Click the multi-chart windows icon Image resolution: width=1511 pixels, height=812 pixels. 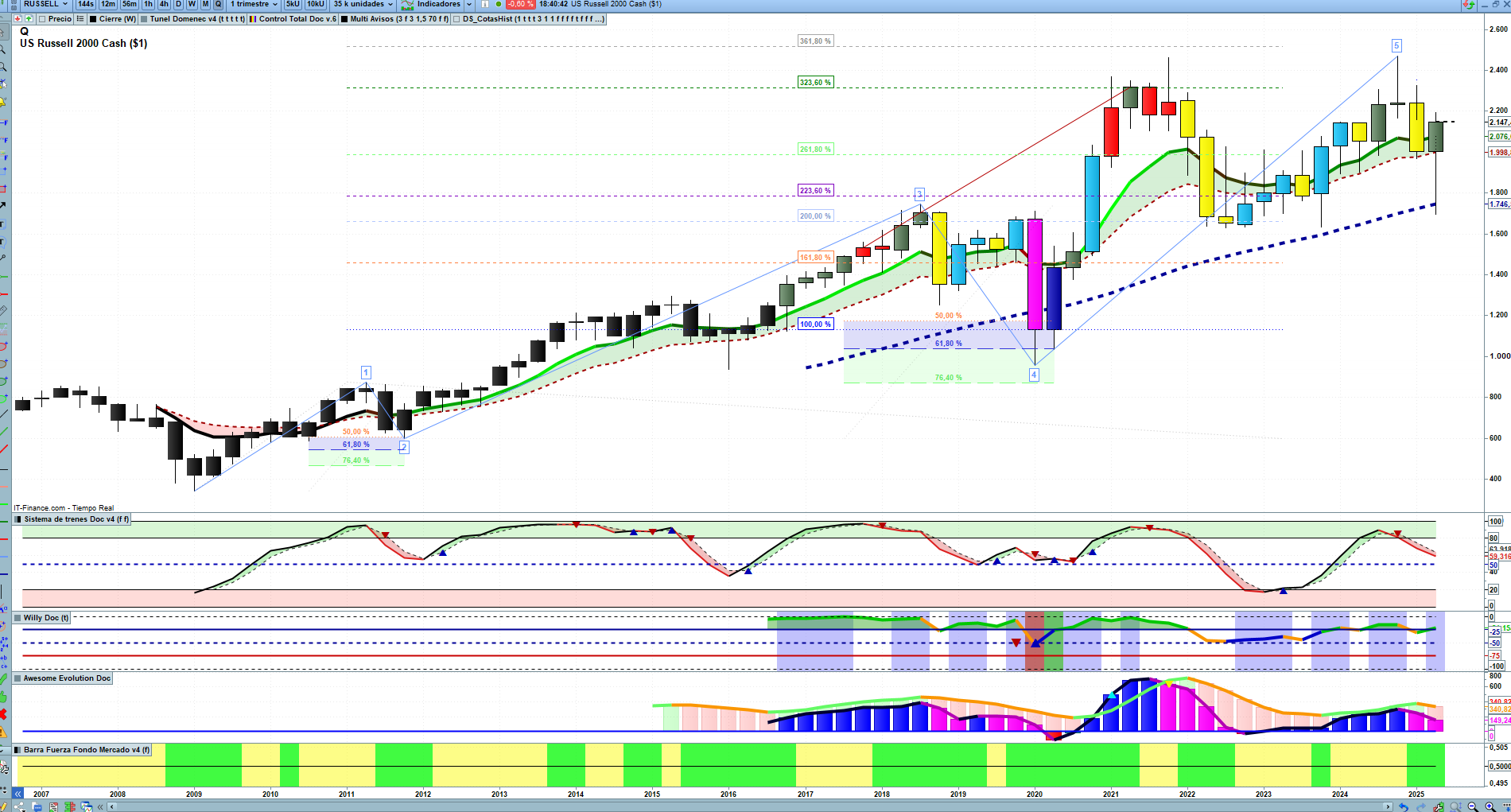pos(87,806)
